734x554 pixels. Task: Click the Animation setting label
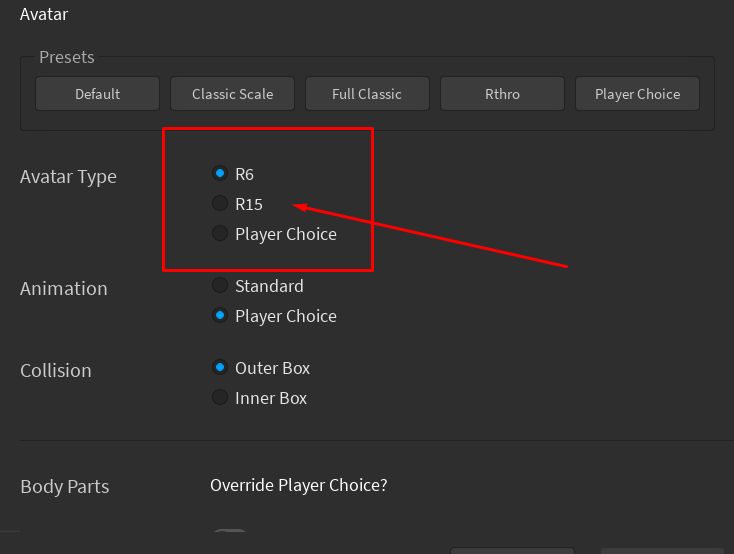coord(63,289)
